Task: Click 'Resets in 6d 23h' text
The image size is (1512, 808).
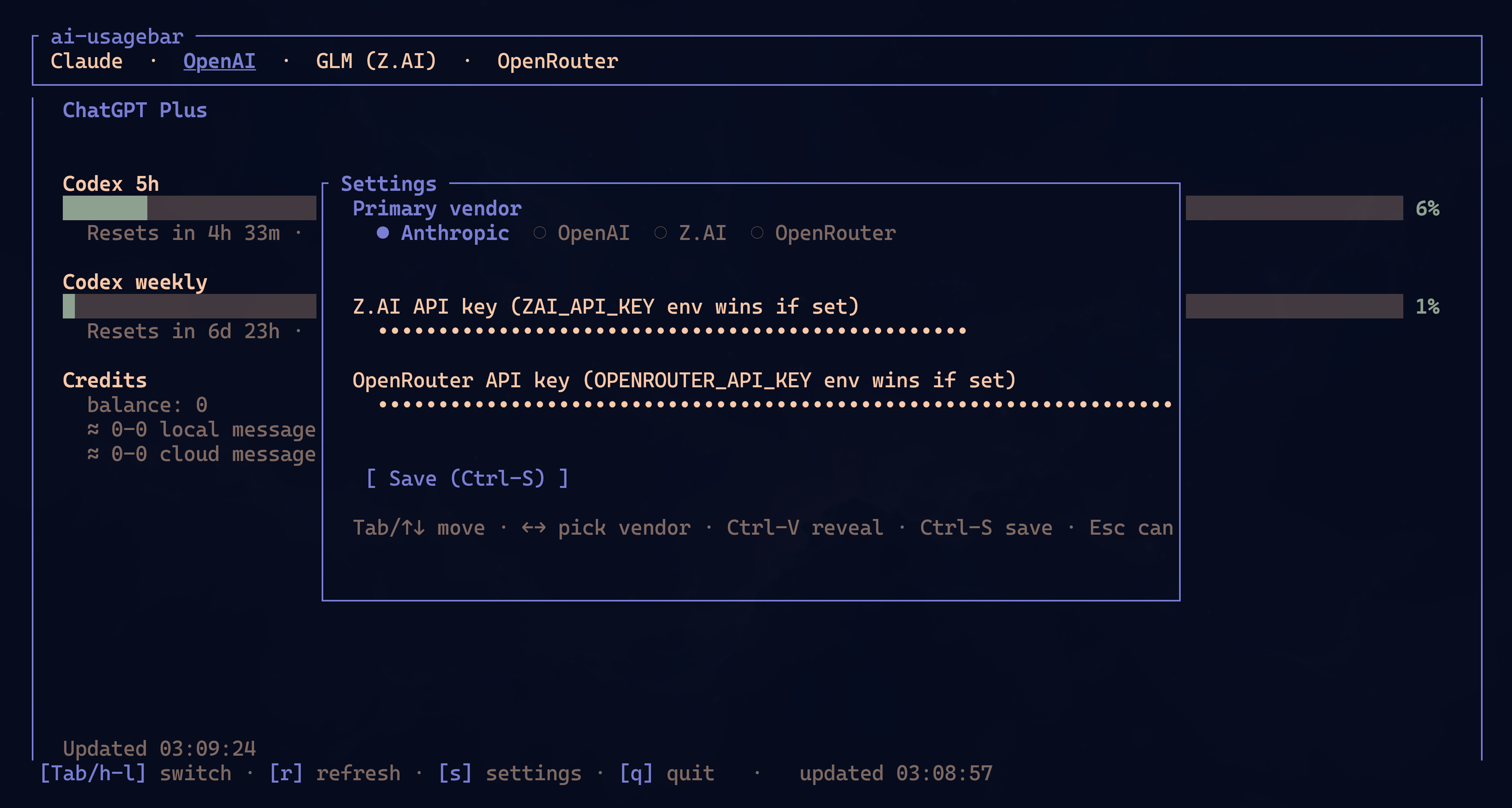Action: 184,331
